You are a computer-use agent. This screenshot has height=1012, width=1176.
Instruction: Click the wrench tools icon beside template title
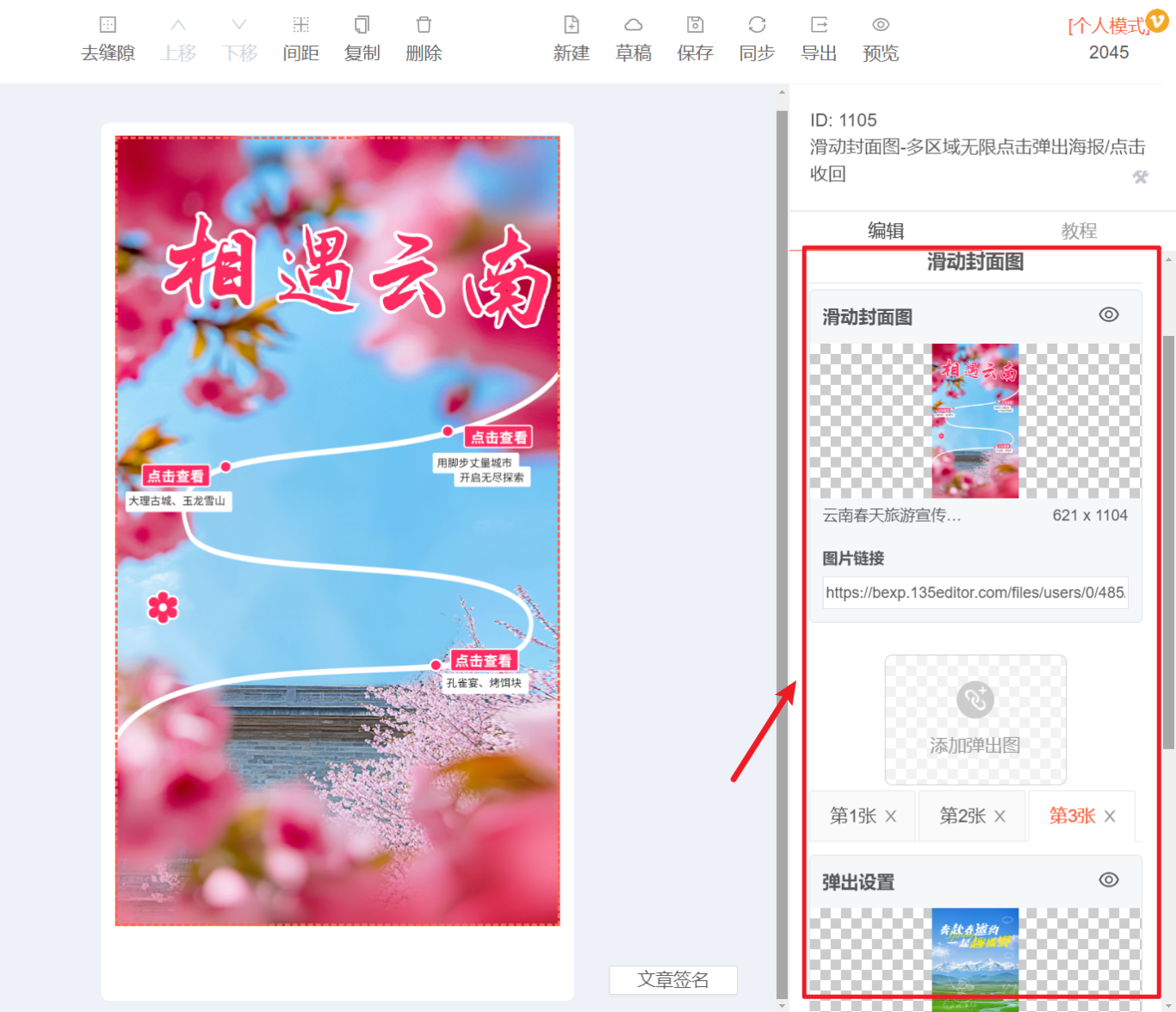[x=1141, y=177]
